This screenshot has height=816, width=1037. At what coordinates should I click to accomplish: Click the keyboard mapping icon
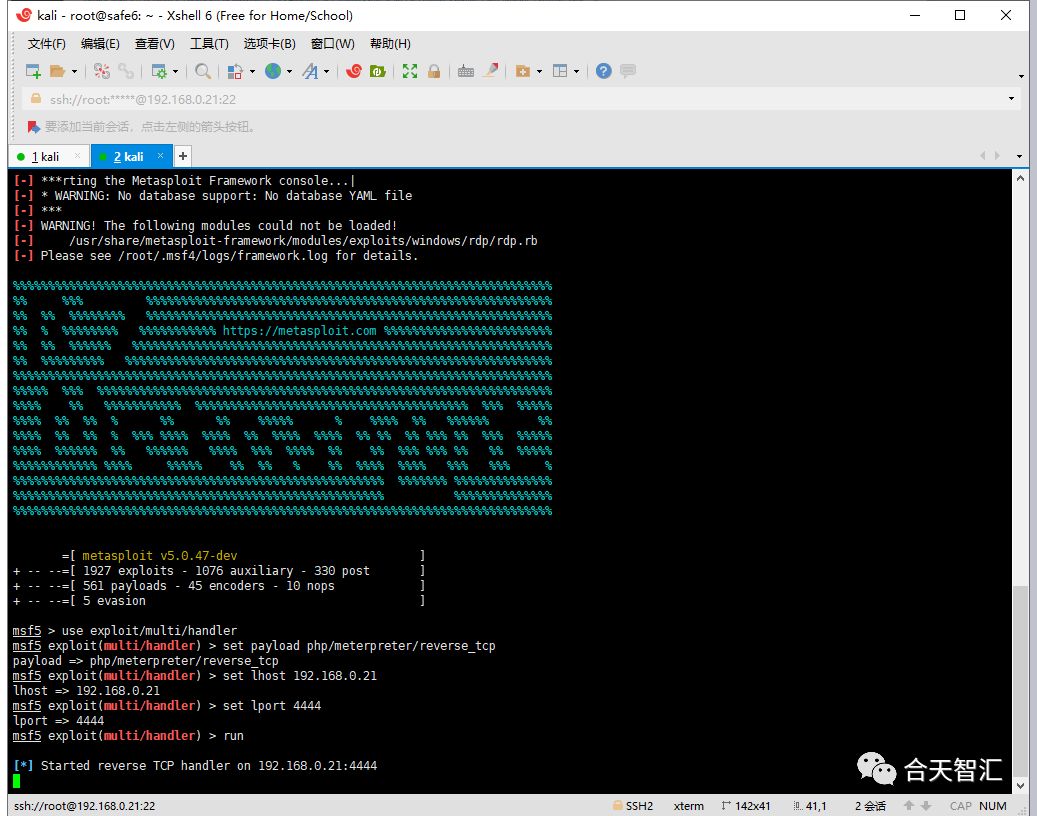coord(466,71)
